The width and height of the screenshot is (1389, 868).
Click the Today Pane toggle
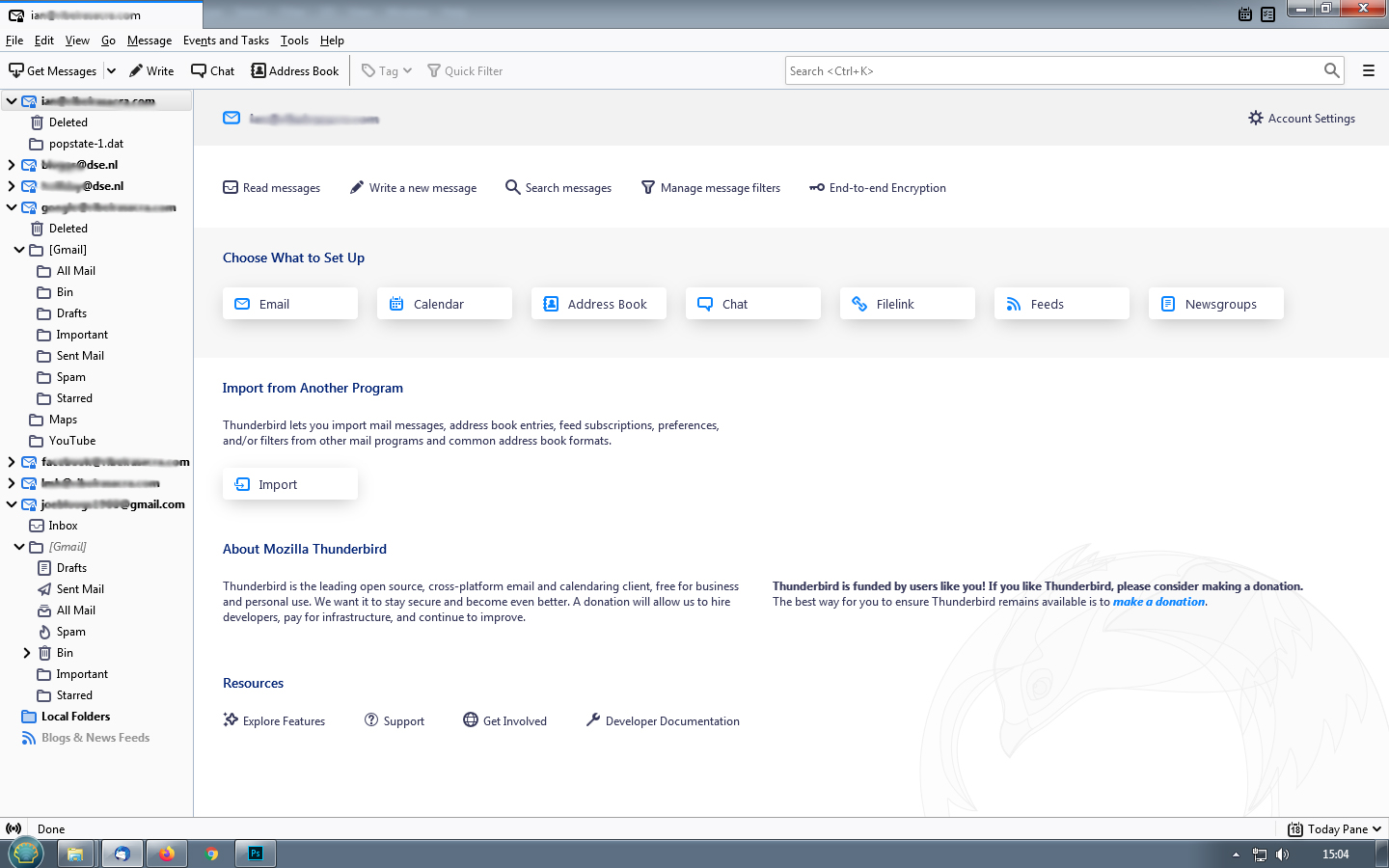point(1335,828)
